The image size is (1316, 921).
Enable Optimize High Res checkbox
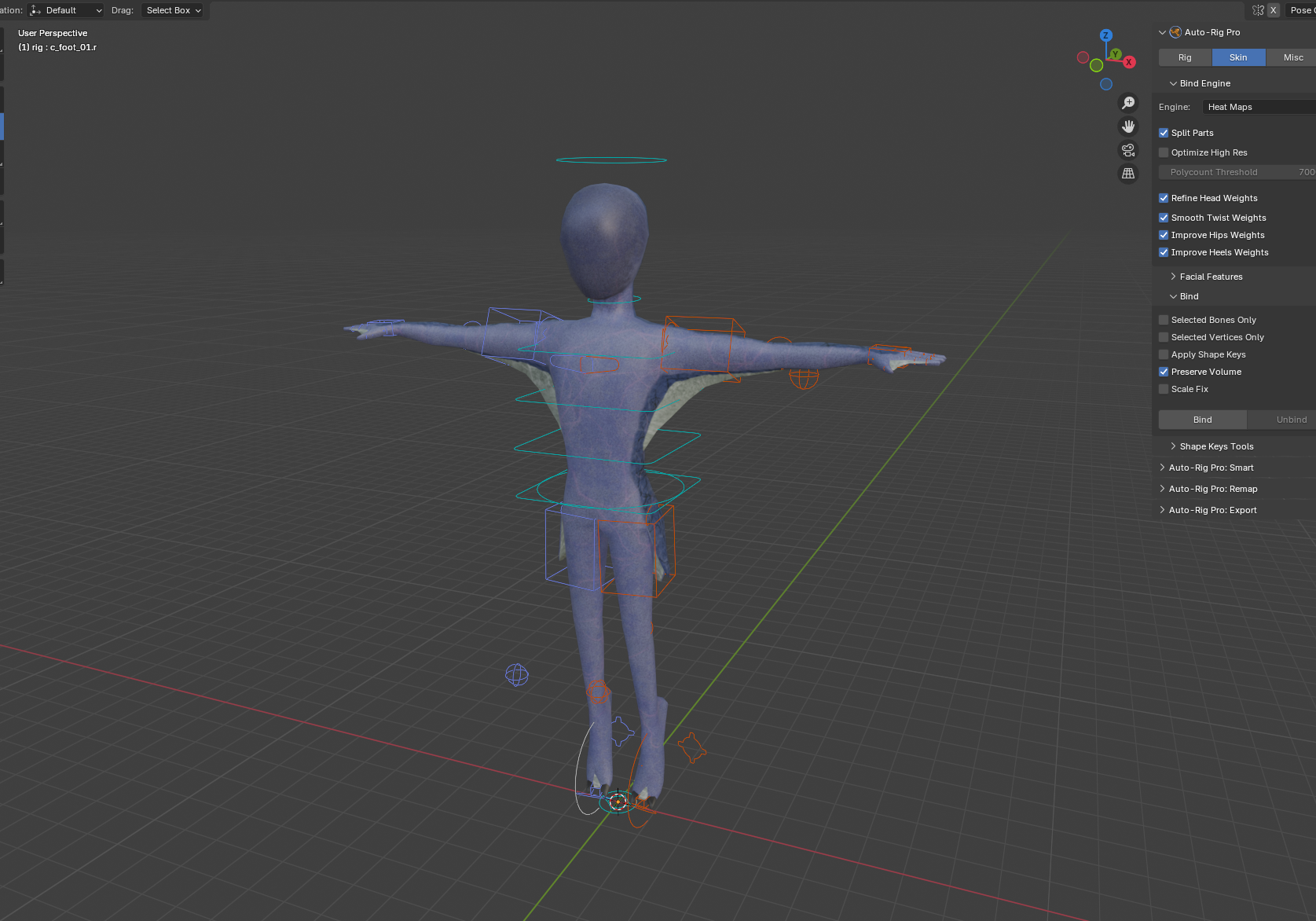1164,152
